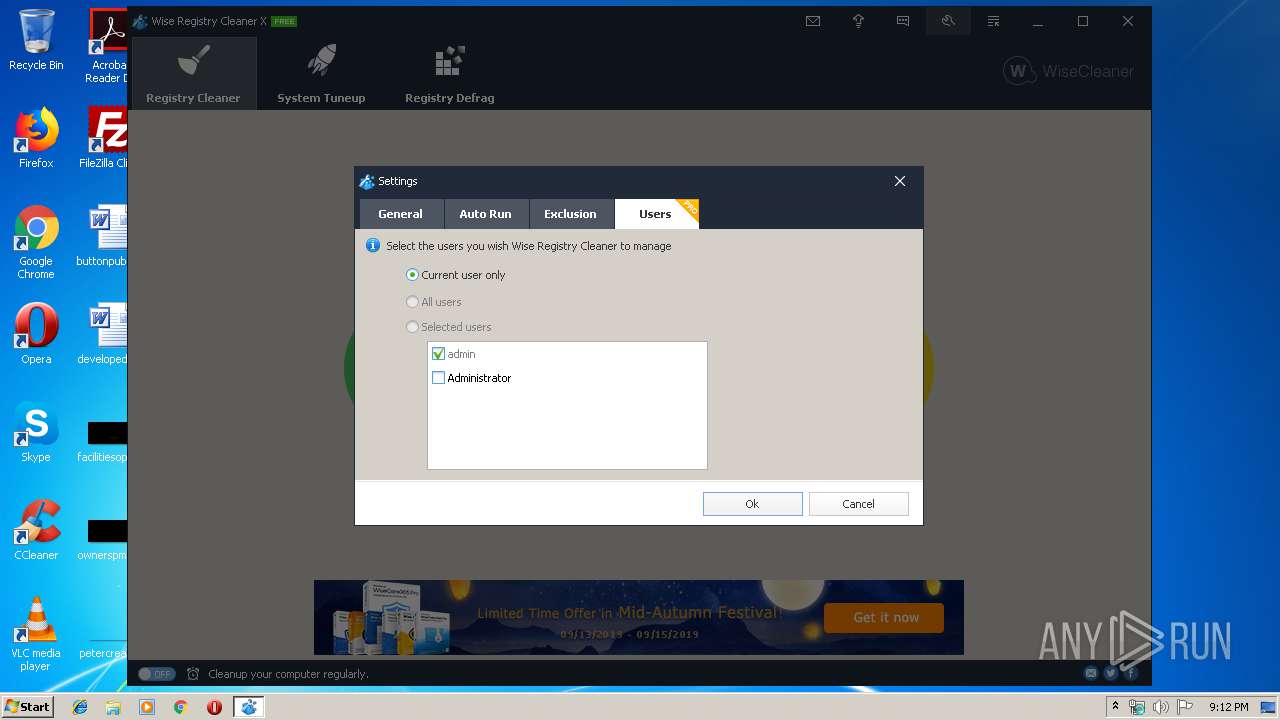Check the Administrator user checkbox
The width and height of the screenshot is (1280, 720).
[x=438, y=378]
